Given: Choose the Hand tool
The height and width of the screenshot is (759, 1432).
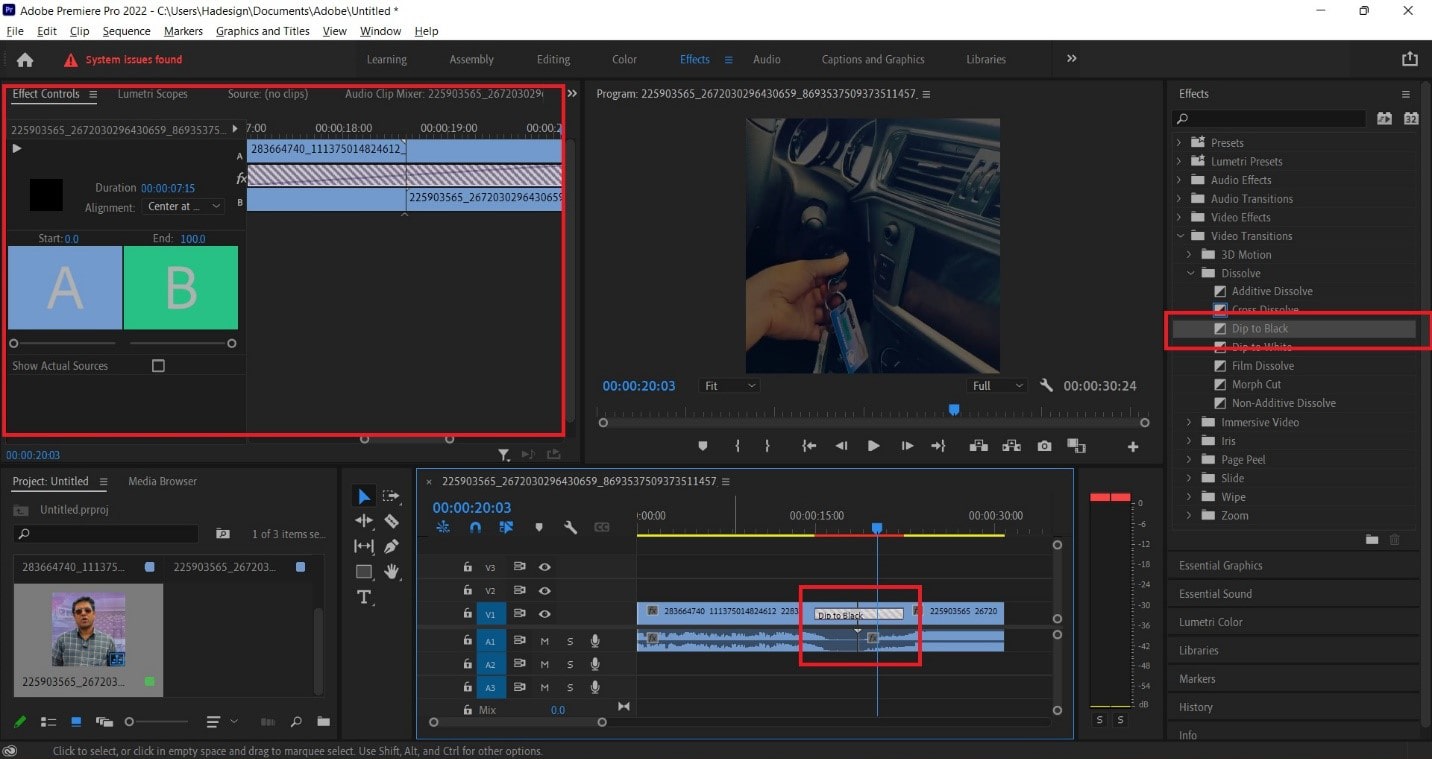Looking at the screenshot, I should 391,572.
